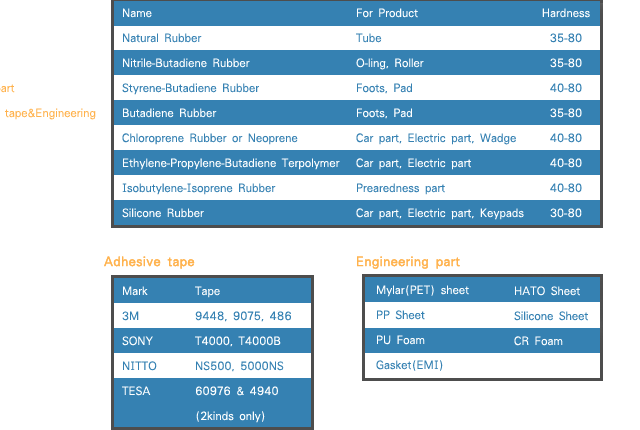Screen dimensions: 640x430
Task: Click Styrene-Butadiene Rubber in the table
Action: tap(191, 88)
